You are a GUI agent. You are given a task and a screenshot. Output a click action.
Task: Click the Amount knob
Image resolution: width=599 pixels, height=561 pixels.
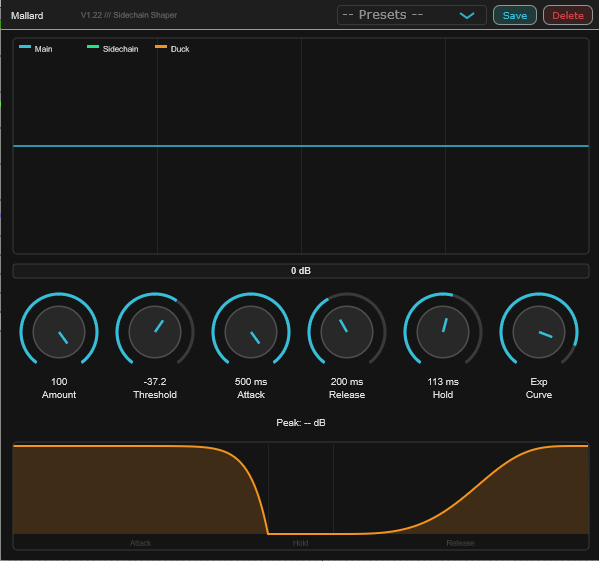point(59,331)
